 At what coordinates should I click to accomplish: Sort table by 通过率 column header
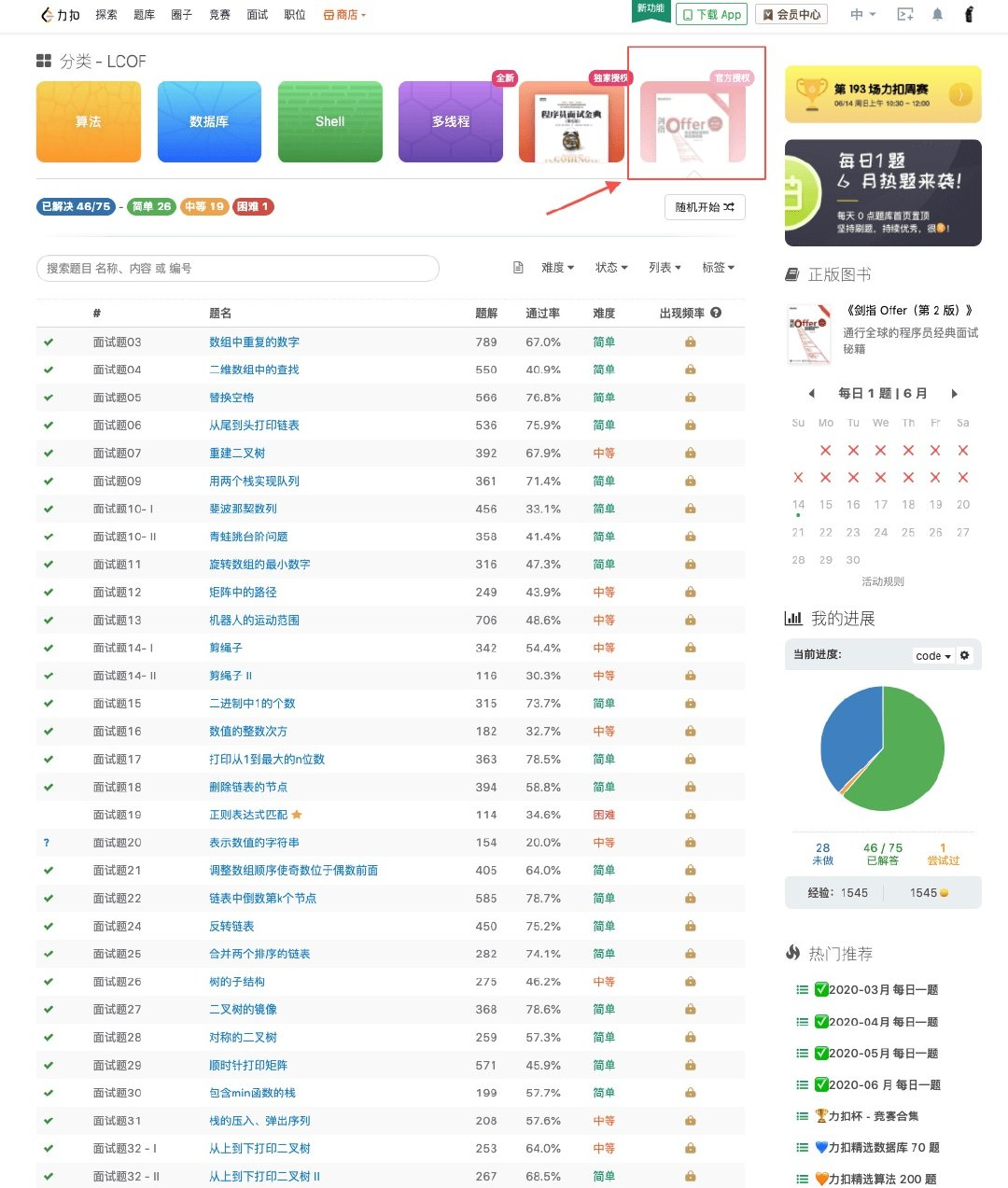pyautogui.click(x=543, y=314)
